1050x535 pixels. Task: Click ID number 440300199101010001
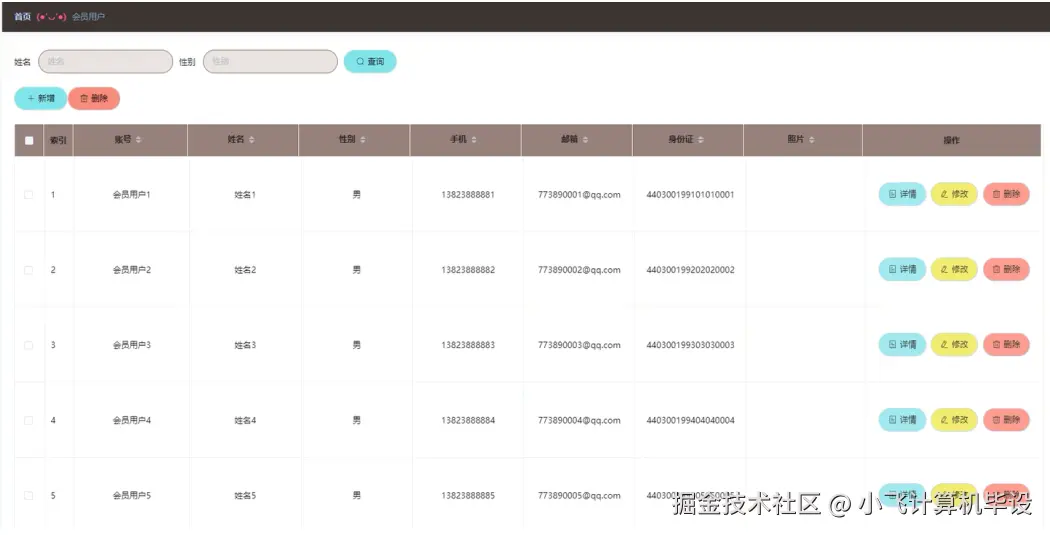[x=690, y=195]
